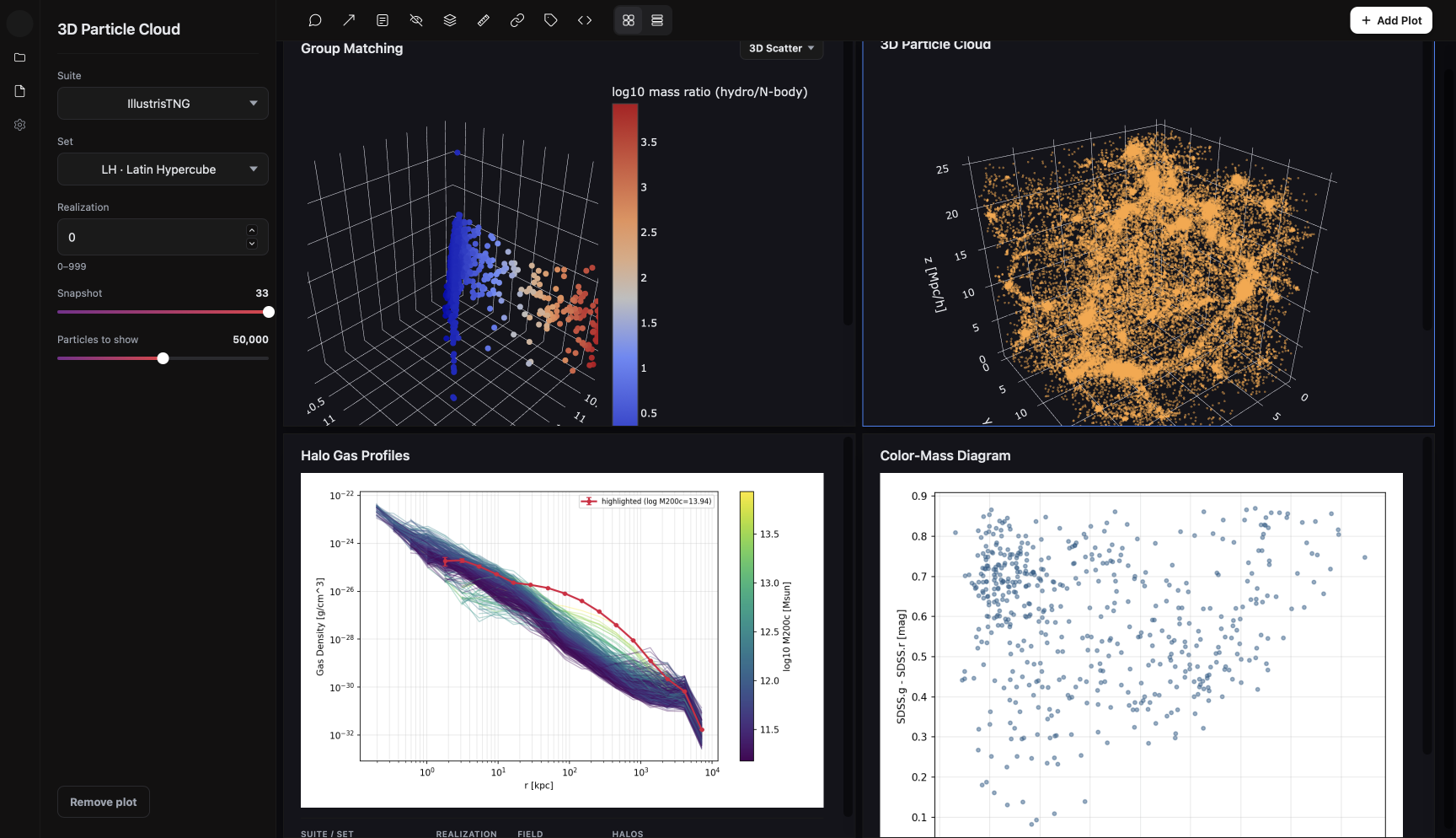
Task: Click the layers stack icon
Action: (x=450, y=20)
